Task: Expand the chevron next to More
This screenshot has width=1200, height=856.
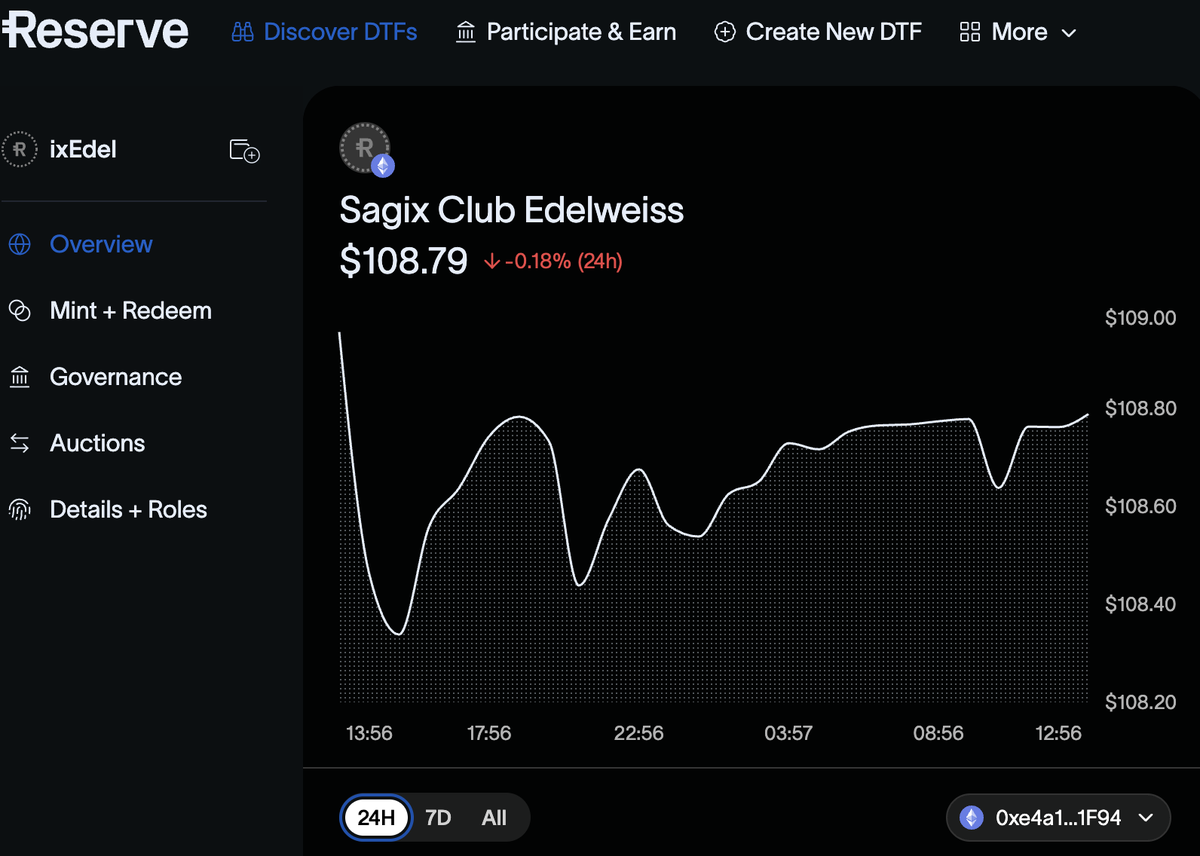Action: click(1066, 32)
